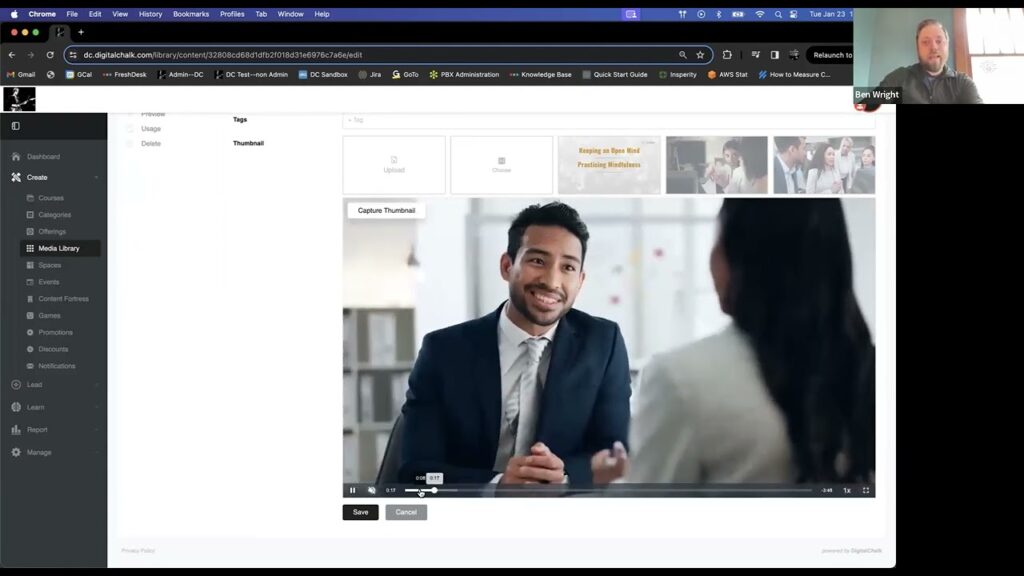Open the Manage settings section
The width and height of the screenshot is (1024, 576).
click(x=36, y=452)
